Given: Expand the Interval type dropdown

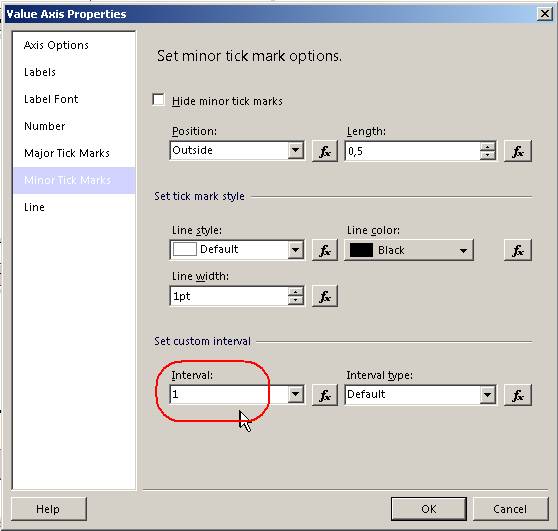Looking at the screenshot, I should (488, 394).
